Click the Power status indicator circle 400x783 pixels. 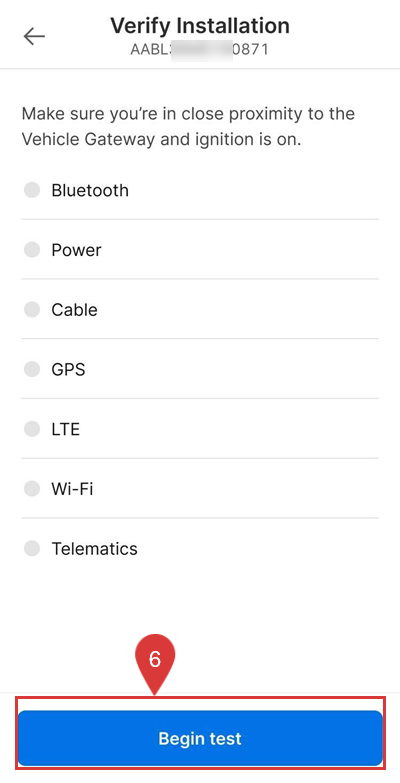coord(32,250)
